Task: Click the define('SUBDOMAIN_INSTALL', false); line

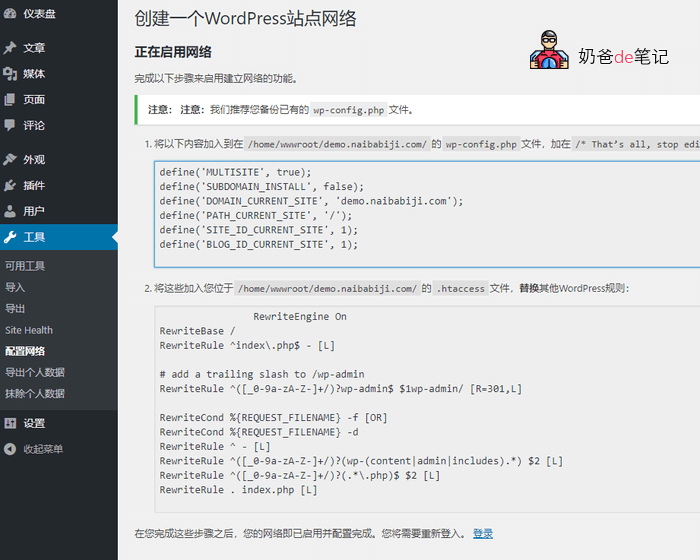Action: [x=262, y=187]
